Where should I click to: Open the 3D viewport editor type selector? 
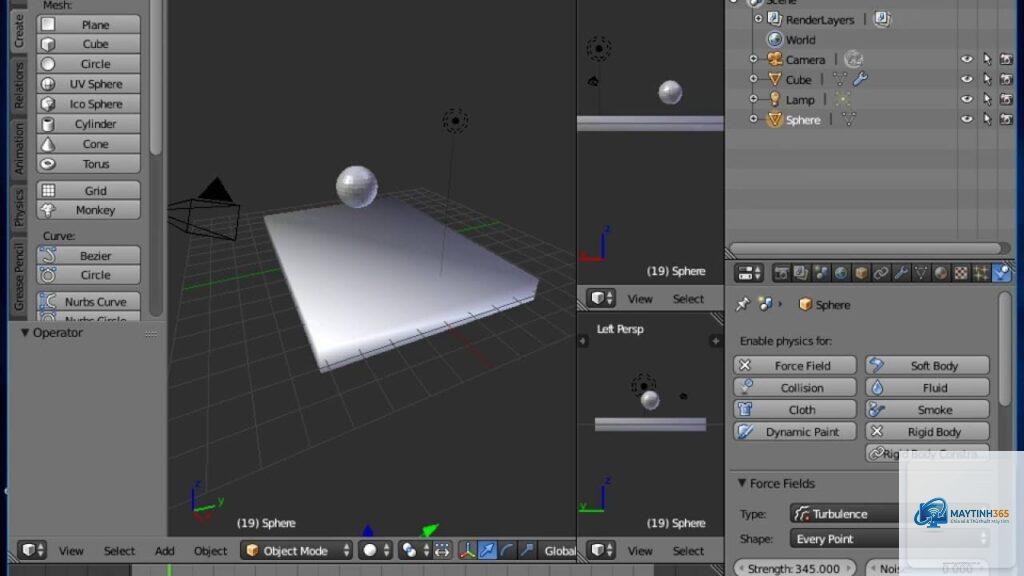pos(31,551)
